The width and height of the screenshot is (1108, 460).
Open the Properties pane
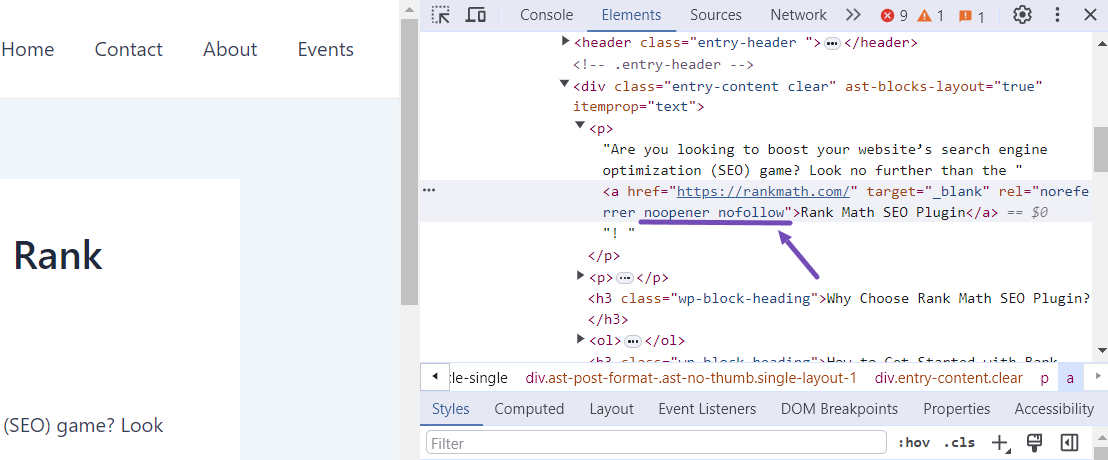coord(957,408)
